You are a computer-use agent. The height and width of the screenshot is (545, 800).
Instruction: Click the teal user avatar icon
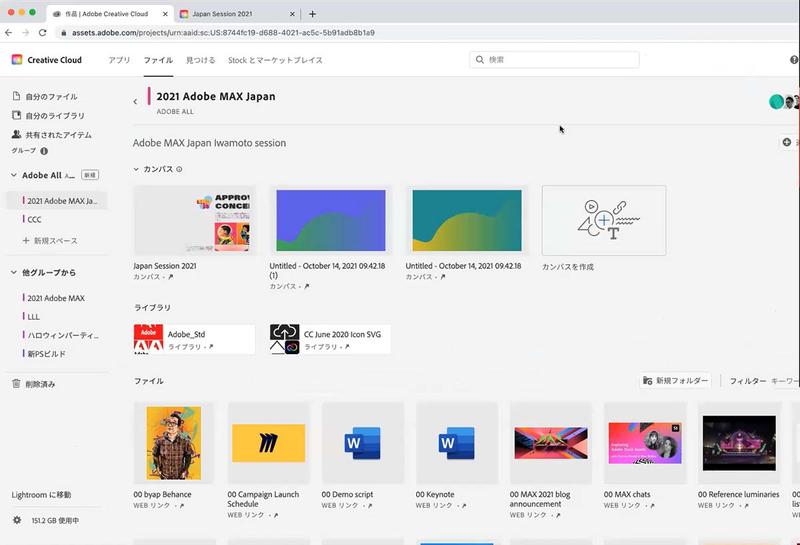coord(776,102)
